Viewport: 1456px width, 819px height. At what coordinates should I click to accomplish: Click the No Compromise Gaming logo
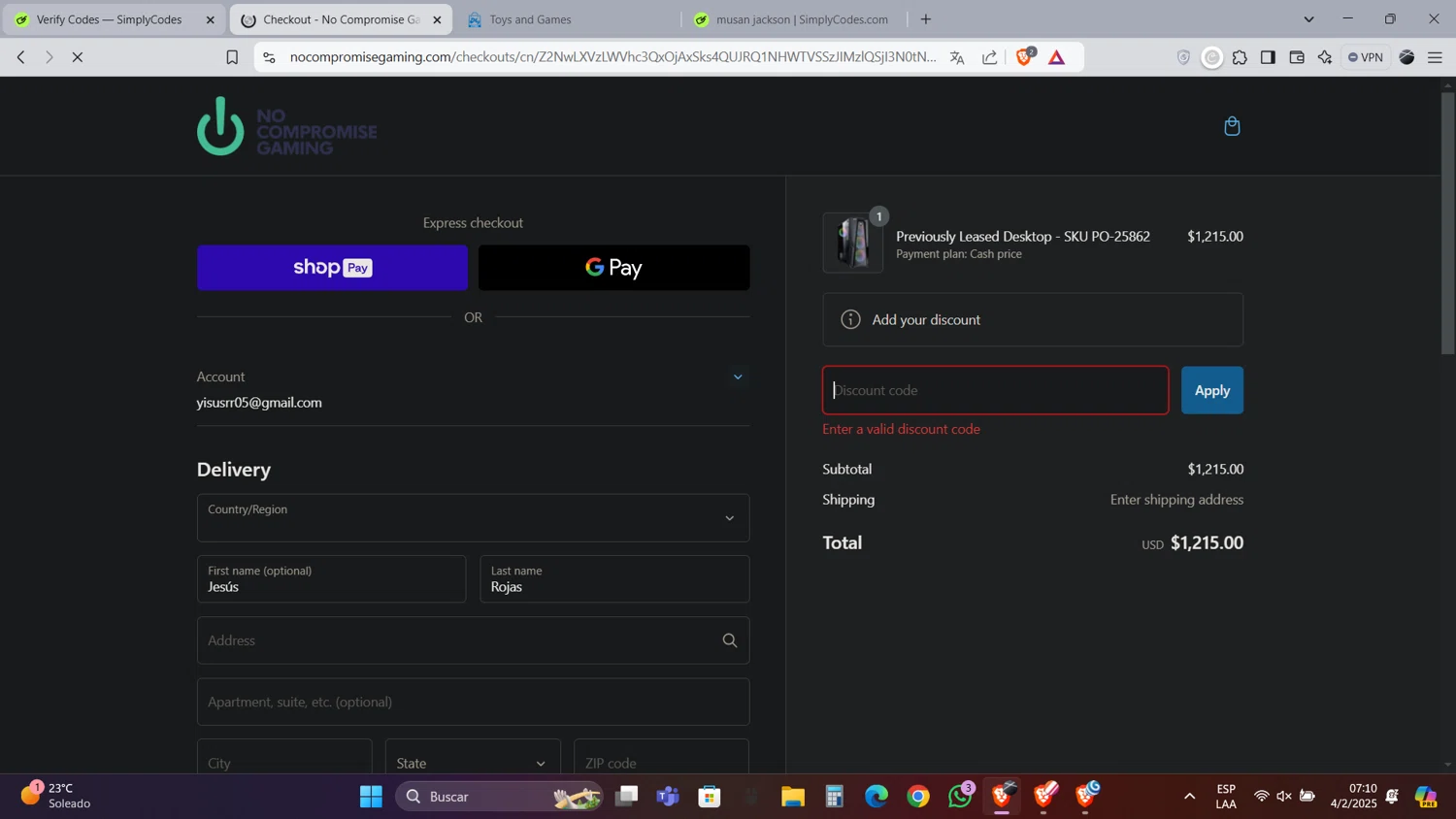click(x=286, y=126)
